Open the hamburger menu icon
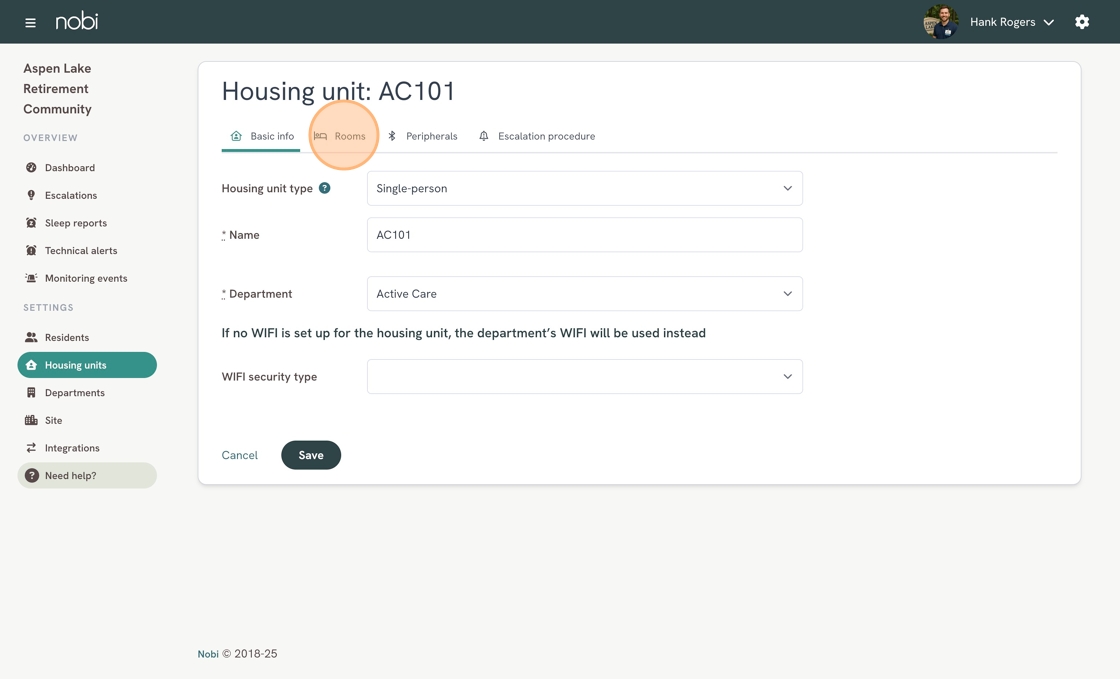The width and height of the screenshot is (1120, 679). pyautogui.click(x=30, y=22)
